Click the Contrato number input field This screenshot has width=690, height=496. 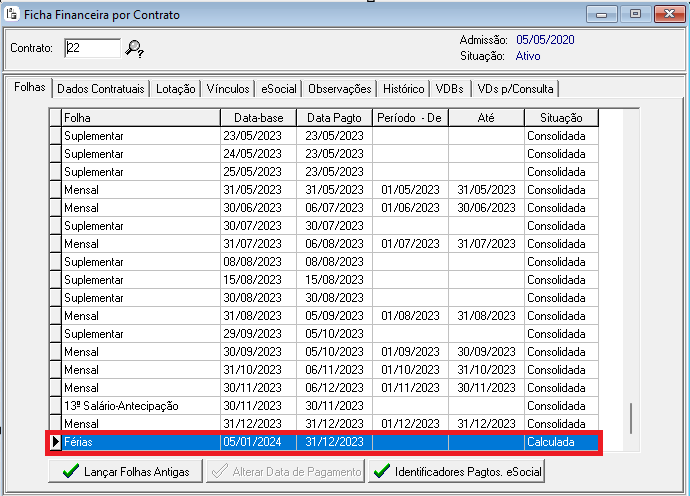point(92,48)
